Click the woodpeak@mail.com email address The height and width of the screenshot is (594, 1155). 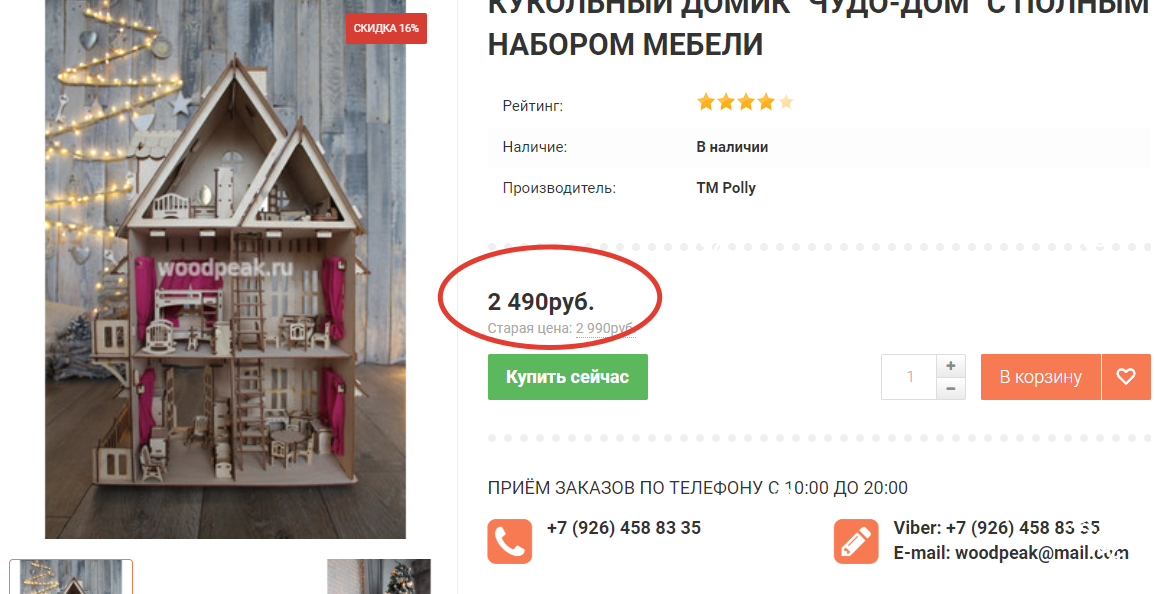pos(1042,553)
